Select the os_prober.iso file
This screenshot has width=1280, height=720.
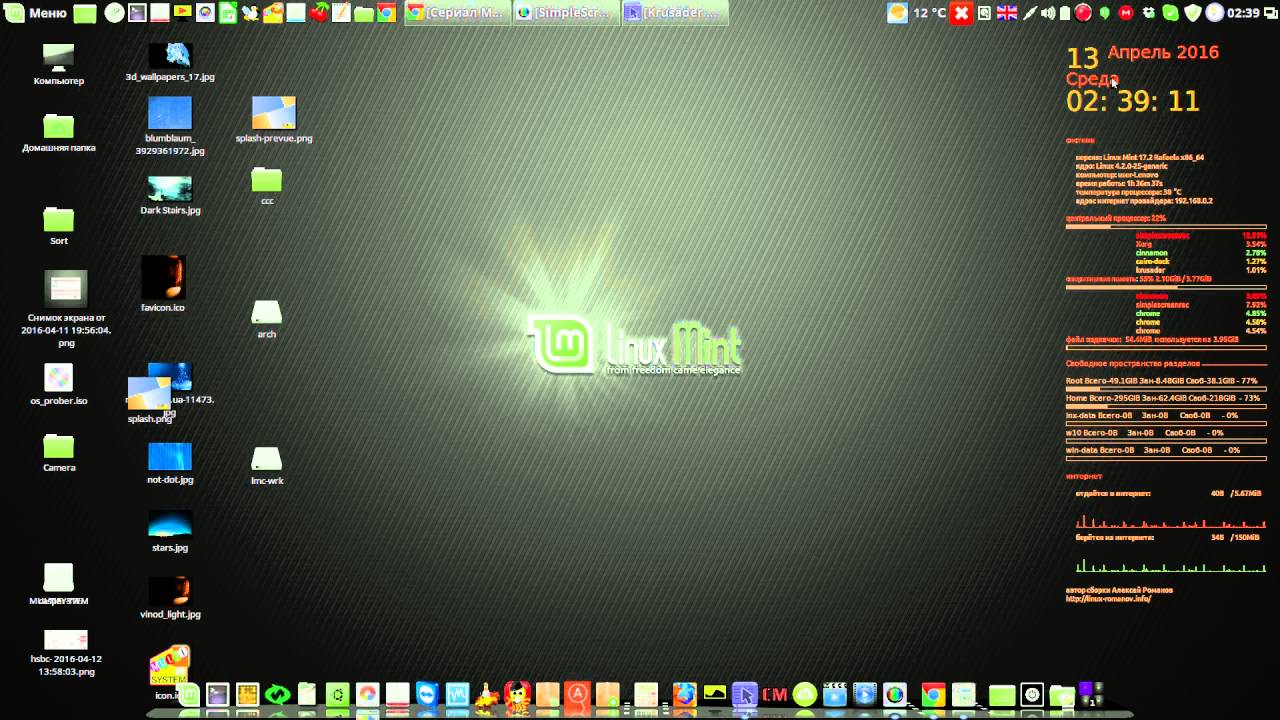(59, 385)
